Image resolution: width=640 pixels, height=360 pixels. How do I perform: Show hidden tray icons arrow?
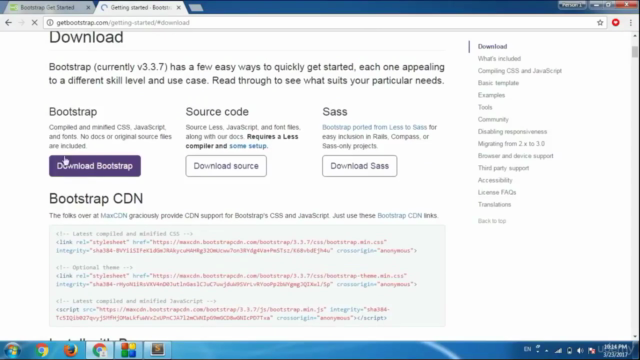tap(547, 350)
